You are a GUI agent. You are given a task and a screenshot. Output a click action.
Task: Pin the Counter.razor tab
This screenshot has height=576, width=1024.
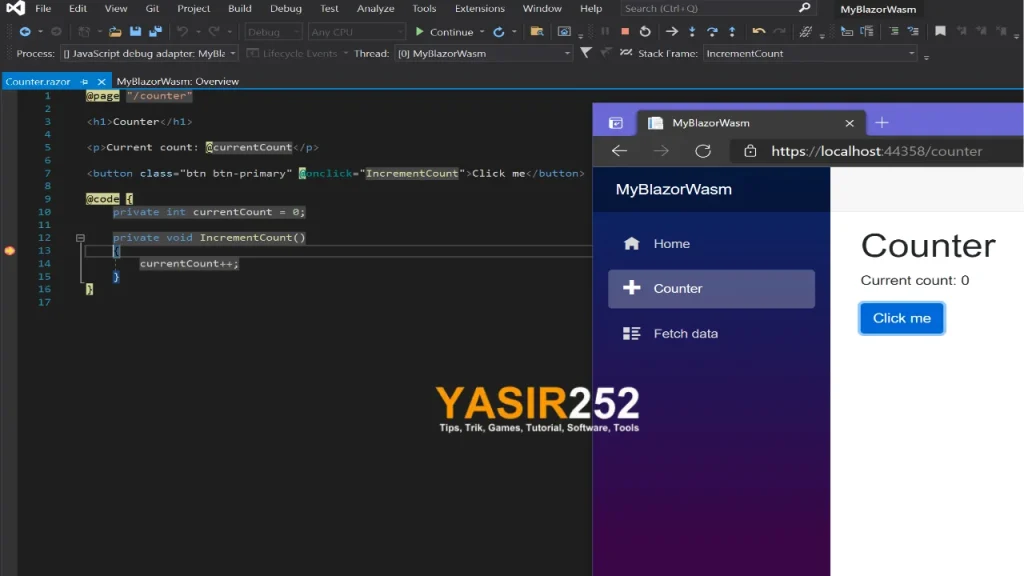coord(84,82)
